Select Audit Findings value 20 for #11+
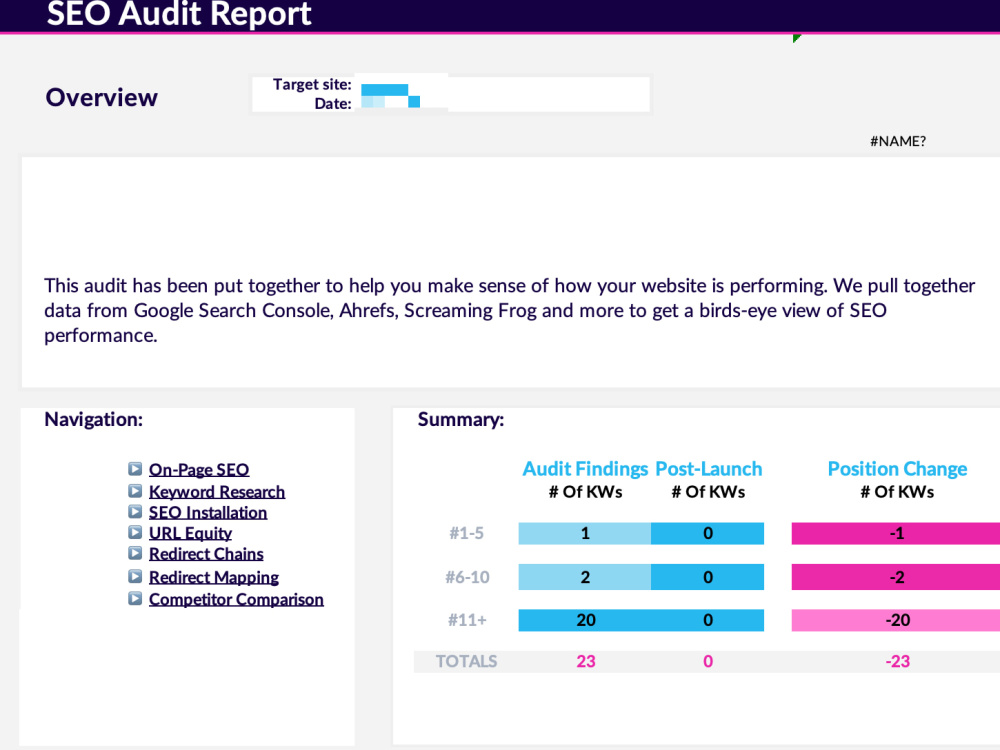Viewport: 1000px width, 750px height. (585, 620)
